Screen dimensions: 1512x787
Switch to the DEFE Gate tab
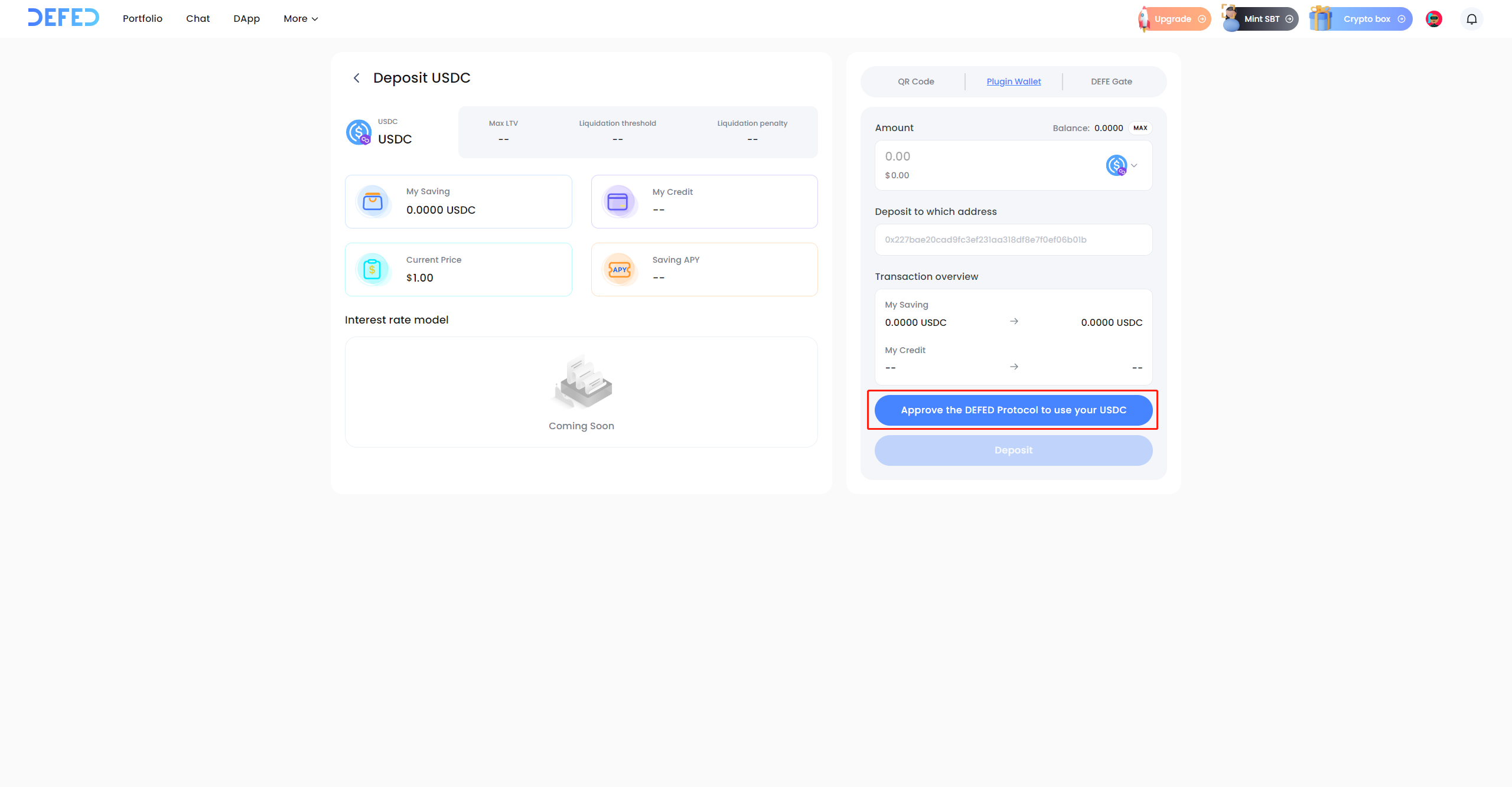(x=1111, y=81)
